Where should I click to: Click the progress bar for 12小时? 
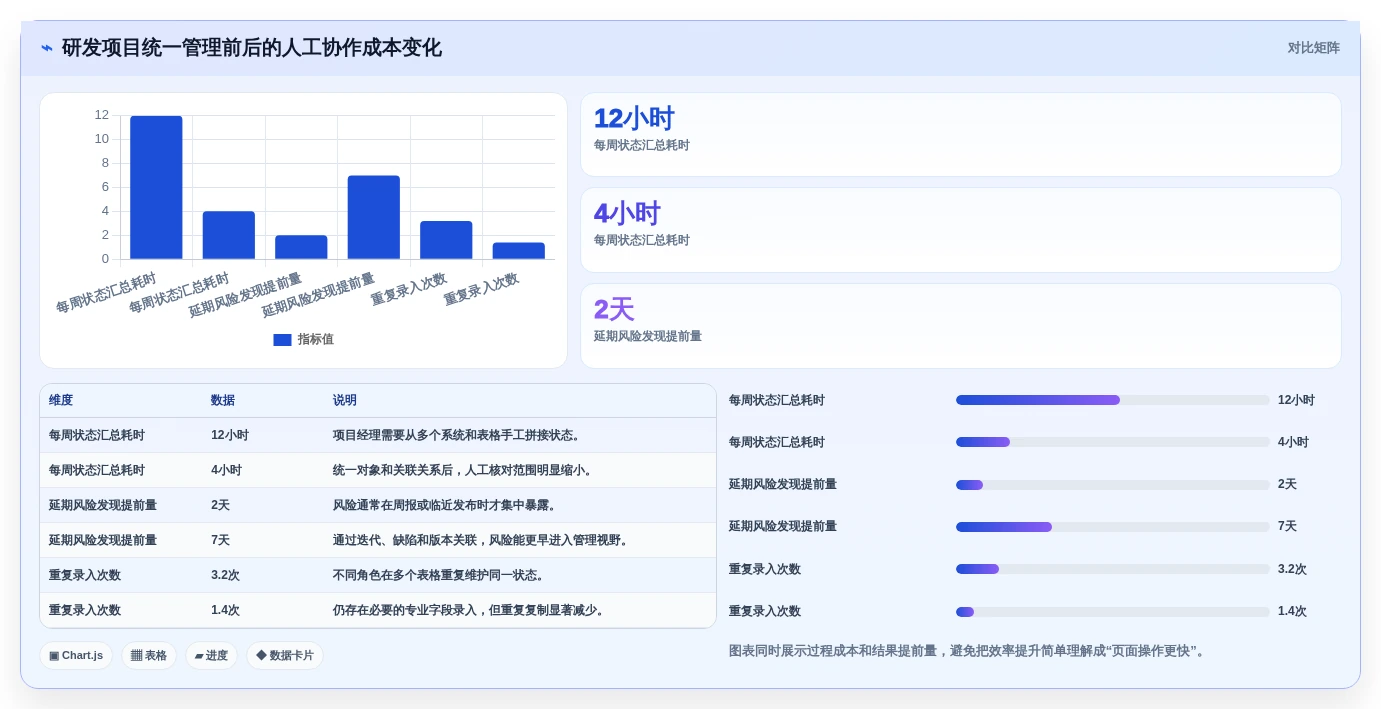(1112, 400)
